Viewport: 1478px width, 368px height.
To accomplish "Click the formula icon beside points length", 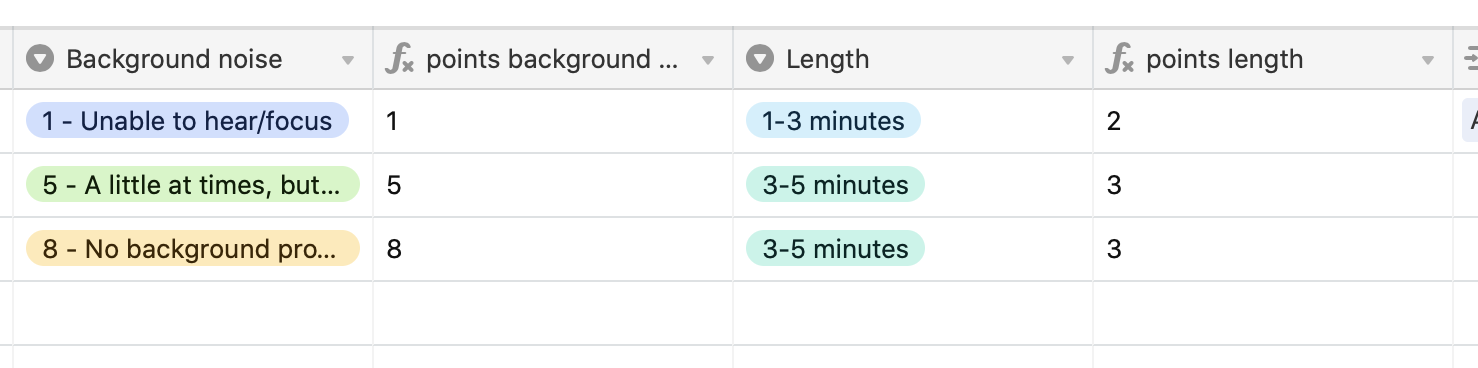I will 1119,59.
